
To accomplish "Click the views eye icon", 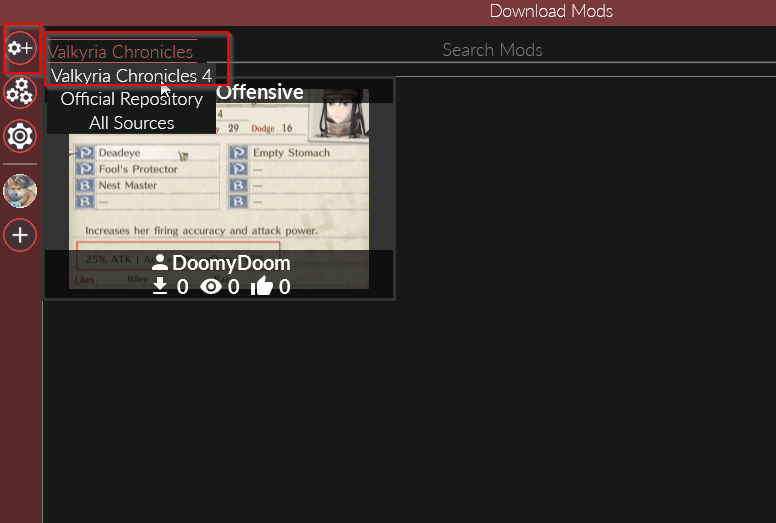I will pyautogui.click(x=211, y=286).
